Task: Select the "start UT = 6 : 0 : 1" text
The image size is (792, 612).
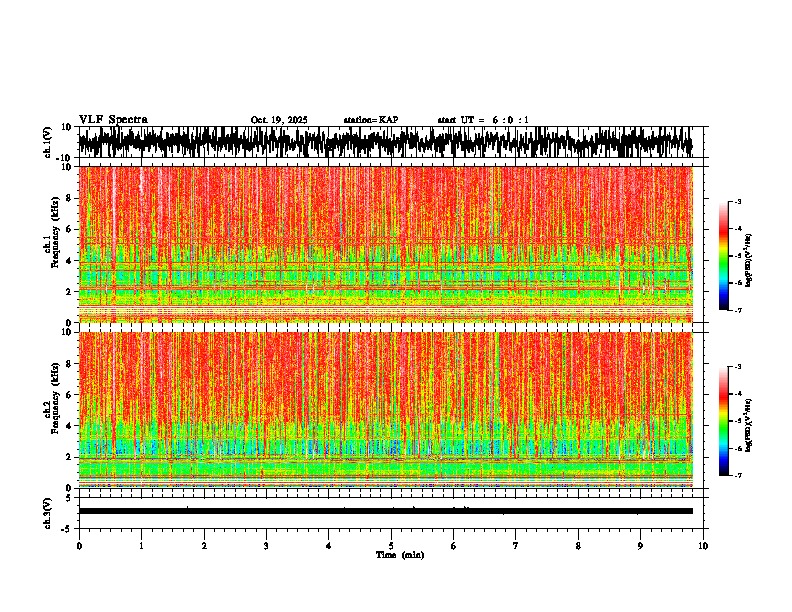Action: [483, 120]
